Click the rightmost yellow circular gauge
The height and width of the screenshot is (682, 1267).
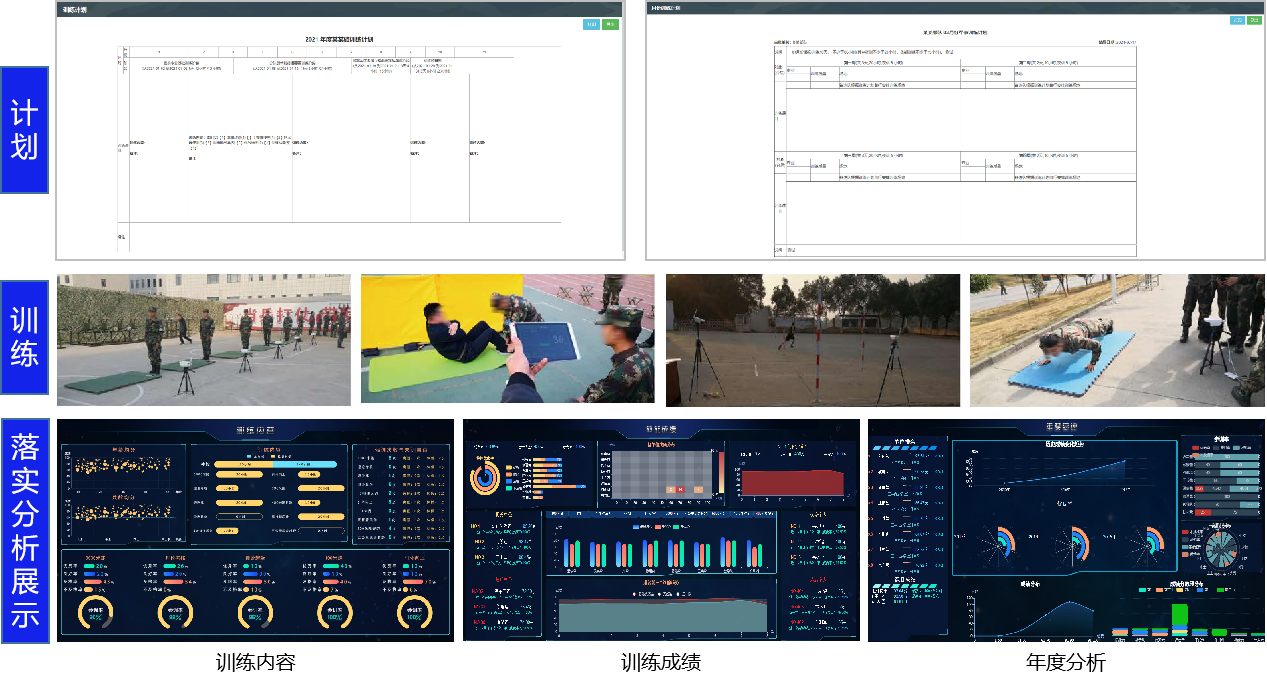click(416, 614)
